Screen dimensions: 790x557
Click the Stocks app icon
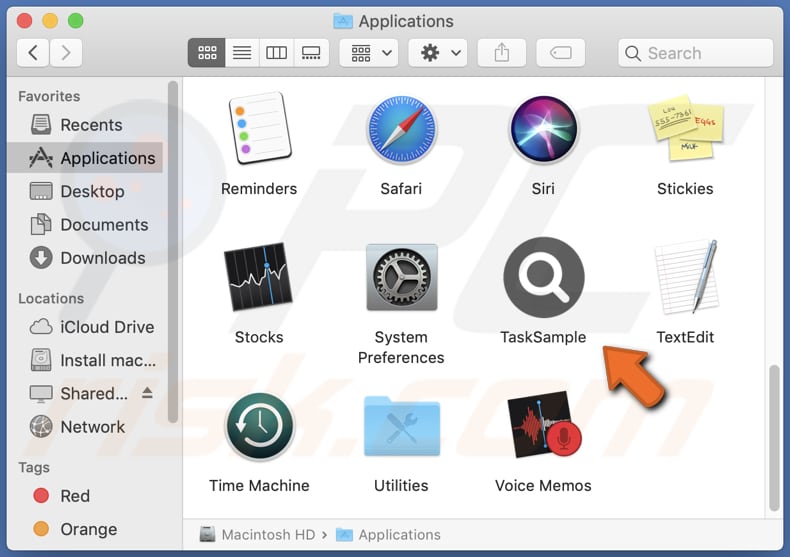pyautogui.click(x=258, y=276)
